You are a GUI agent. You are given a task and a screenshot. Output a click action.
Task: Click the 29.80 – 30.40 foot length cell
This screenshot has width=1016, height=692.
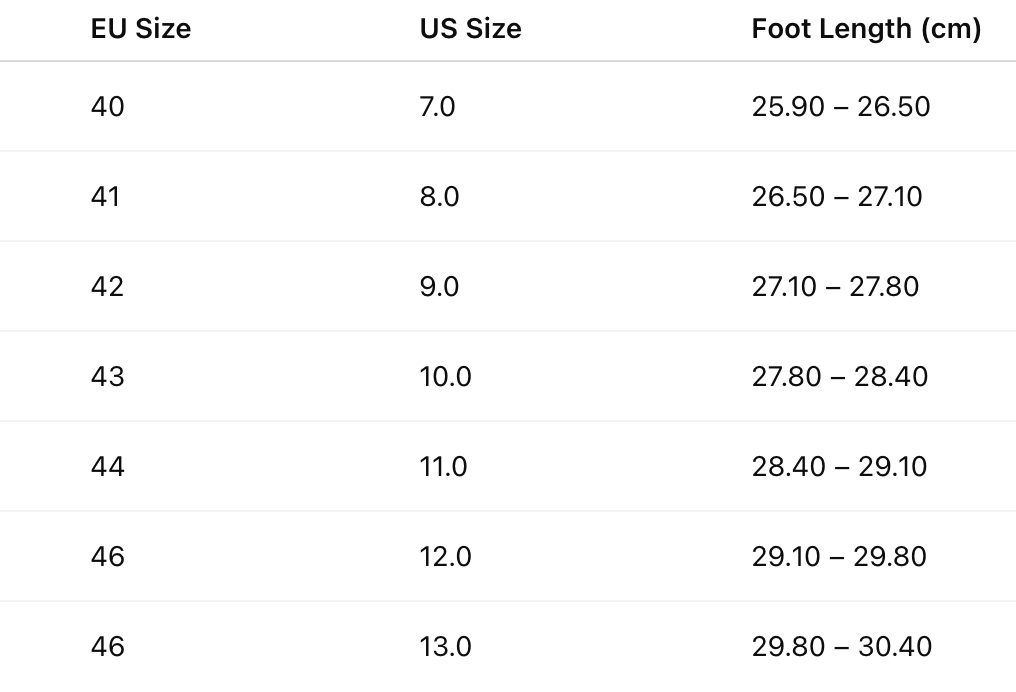coord(841,646)
